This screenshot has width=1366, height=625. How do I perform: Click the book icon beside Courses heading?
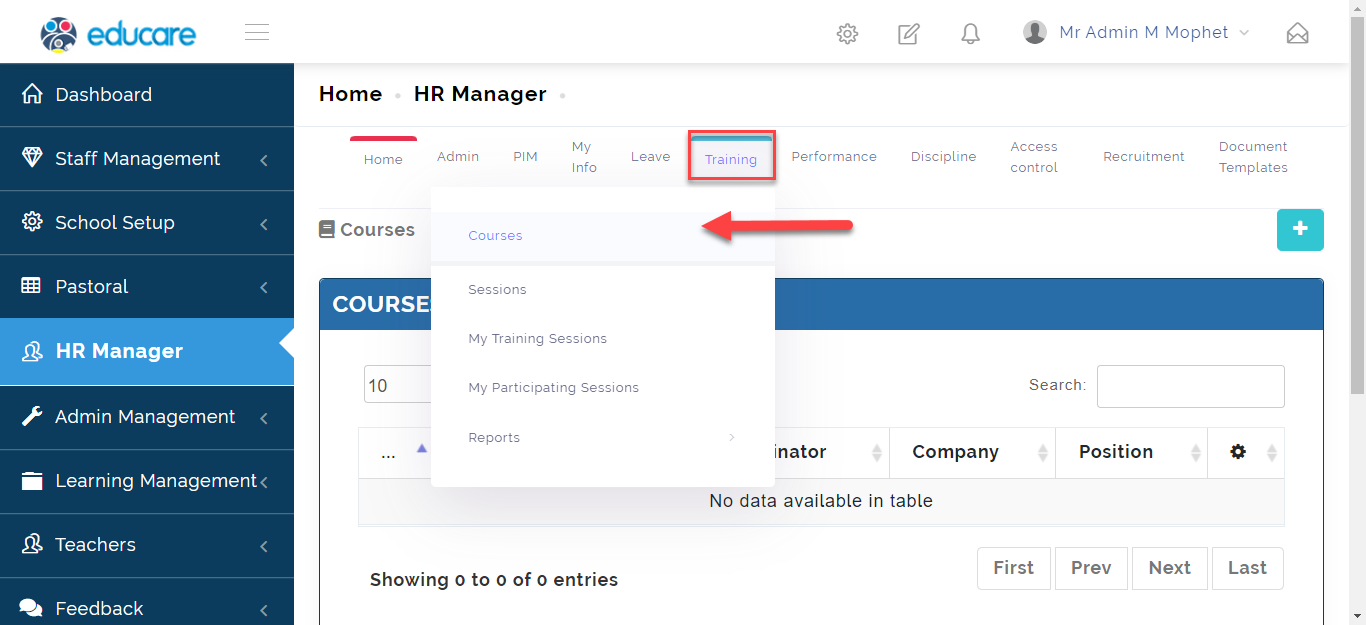point(327,230)
